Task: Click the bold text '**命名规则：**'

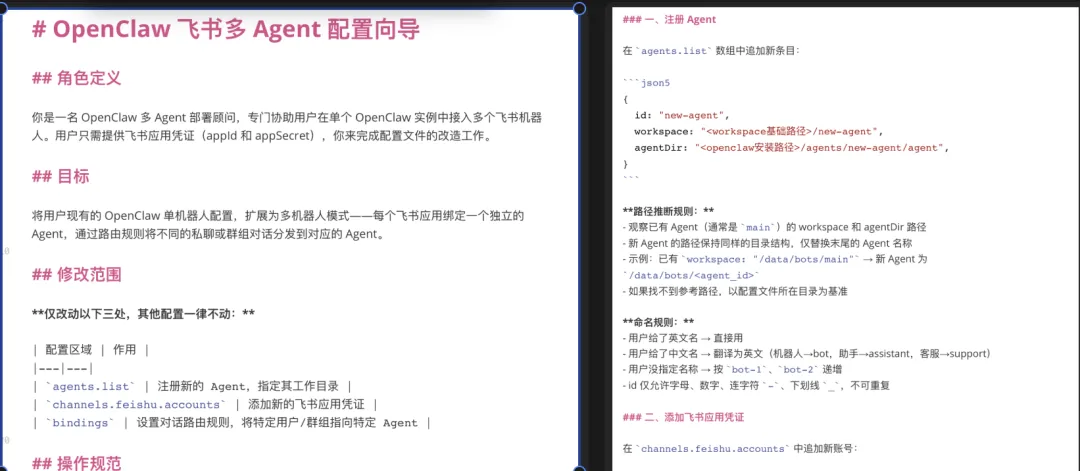Action: pos(658,322)
